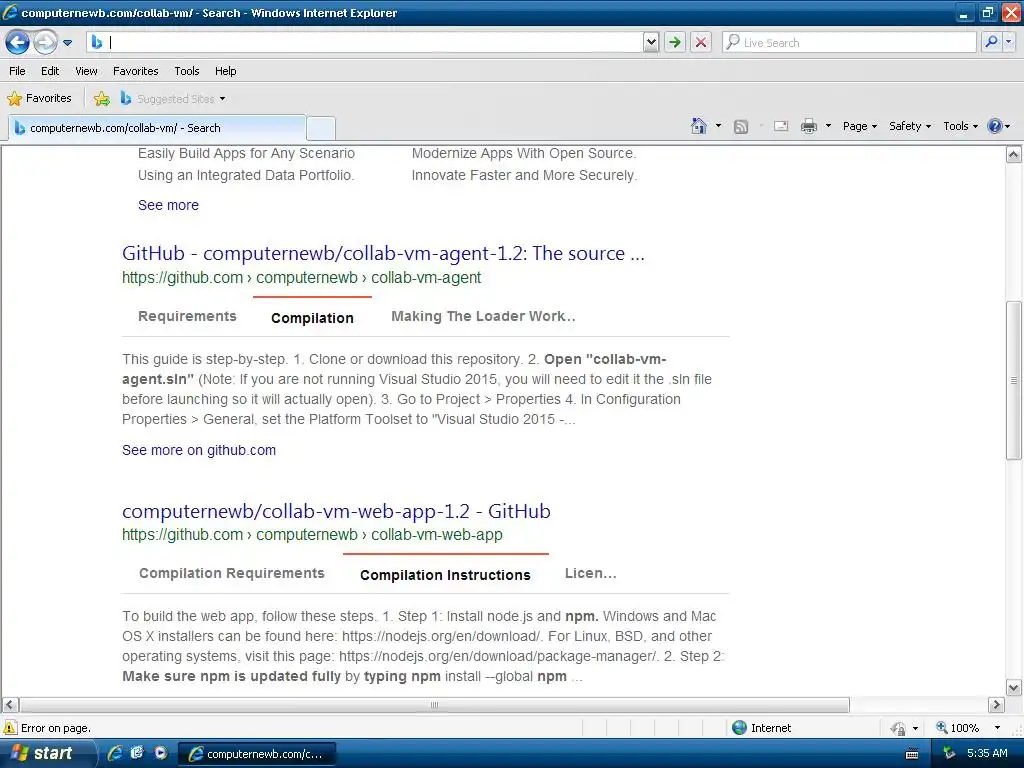Click the network connection tray icon
The image size is (1024, 768).
(x=949, y=754)
